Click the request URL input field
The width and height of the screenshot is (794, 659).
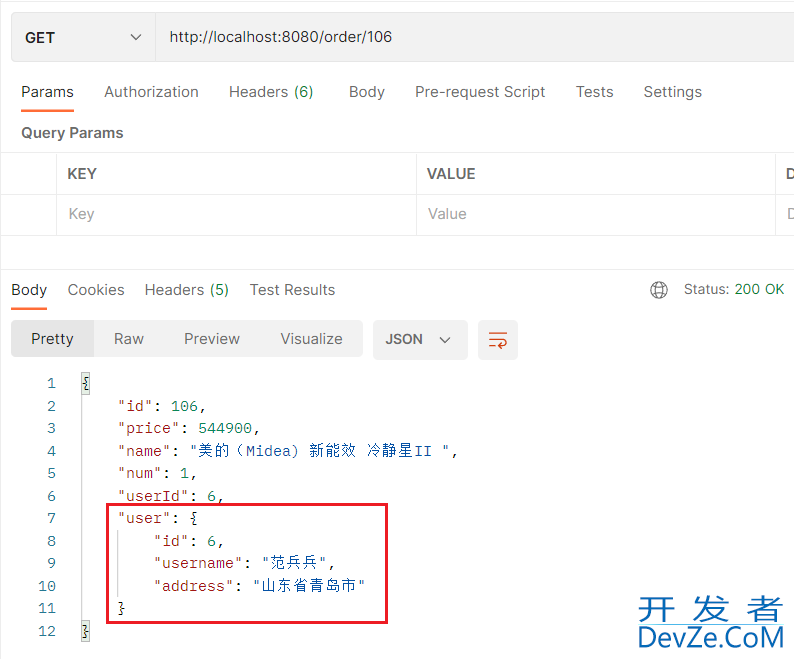click(474, 37)
